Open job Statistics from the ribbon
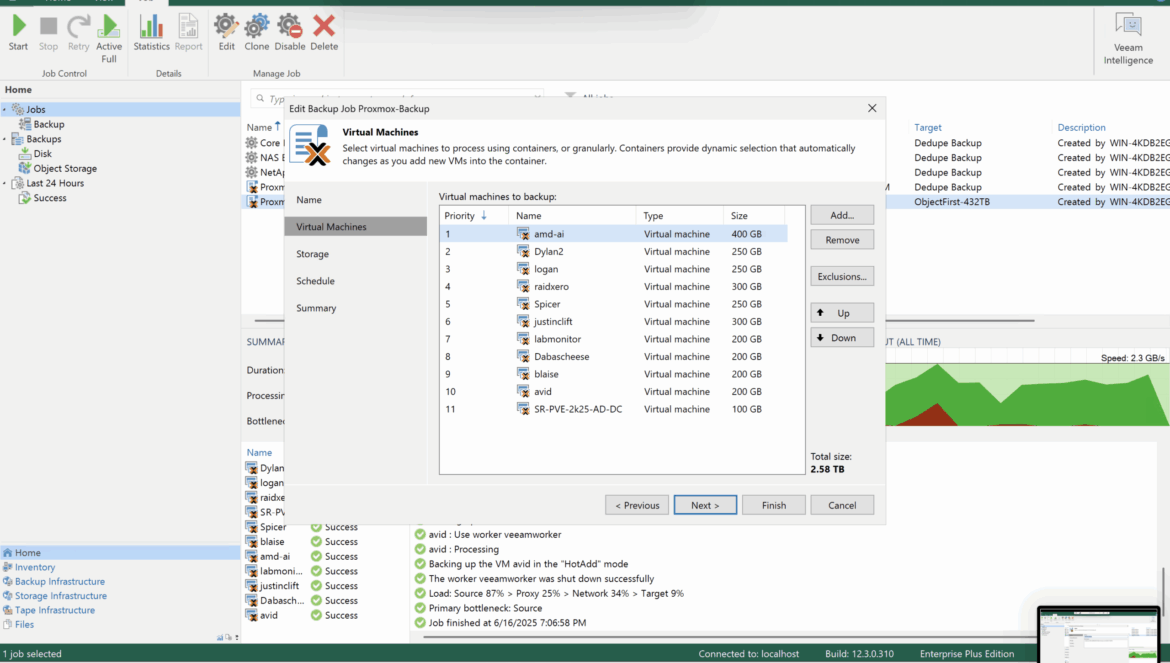Viewport: 1170px width, 663px height. [151, 33]
